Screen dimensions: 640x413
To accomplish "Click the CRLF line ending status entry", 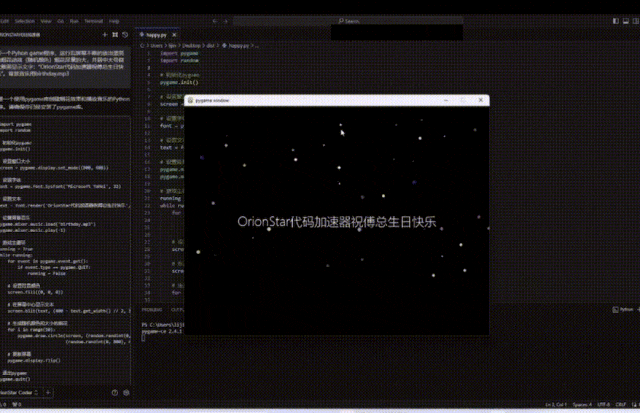I will tap(621, 405).
